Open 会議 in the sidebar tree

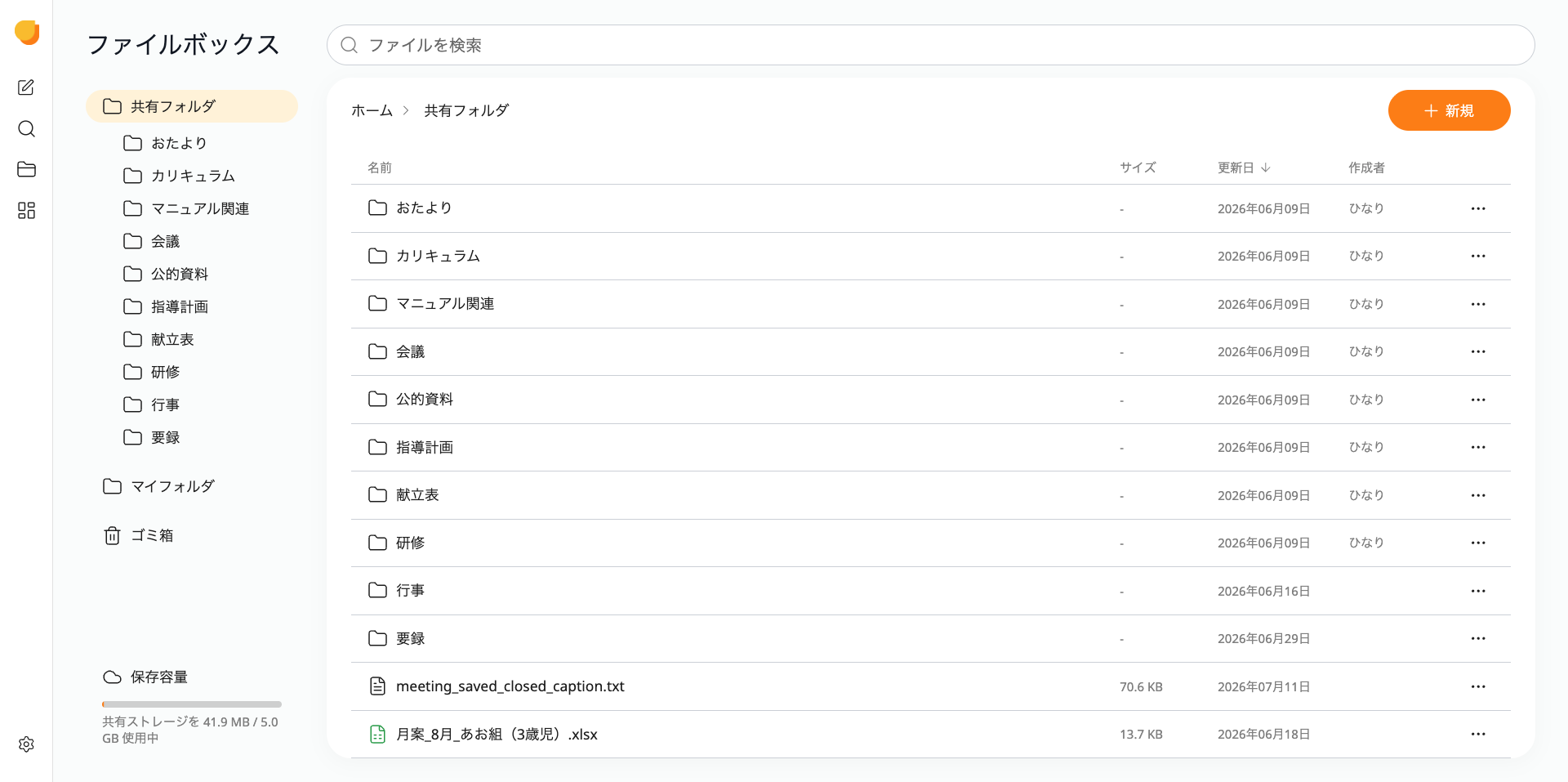[x=165, y=241]
